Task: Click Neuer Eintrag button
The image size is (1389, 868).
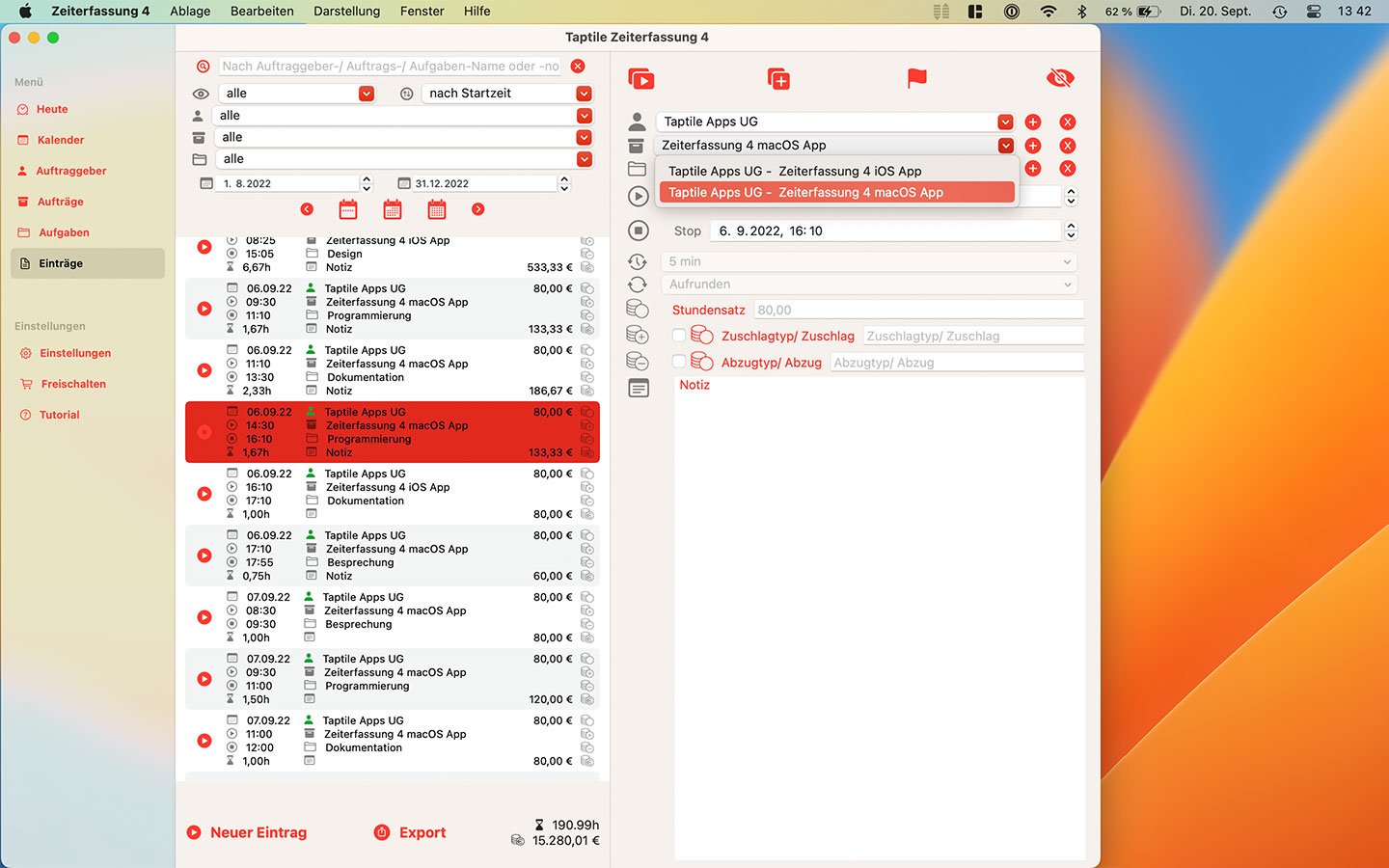Action: click(246, 832)
